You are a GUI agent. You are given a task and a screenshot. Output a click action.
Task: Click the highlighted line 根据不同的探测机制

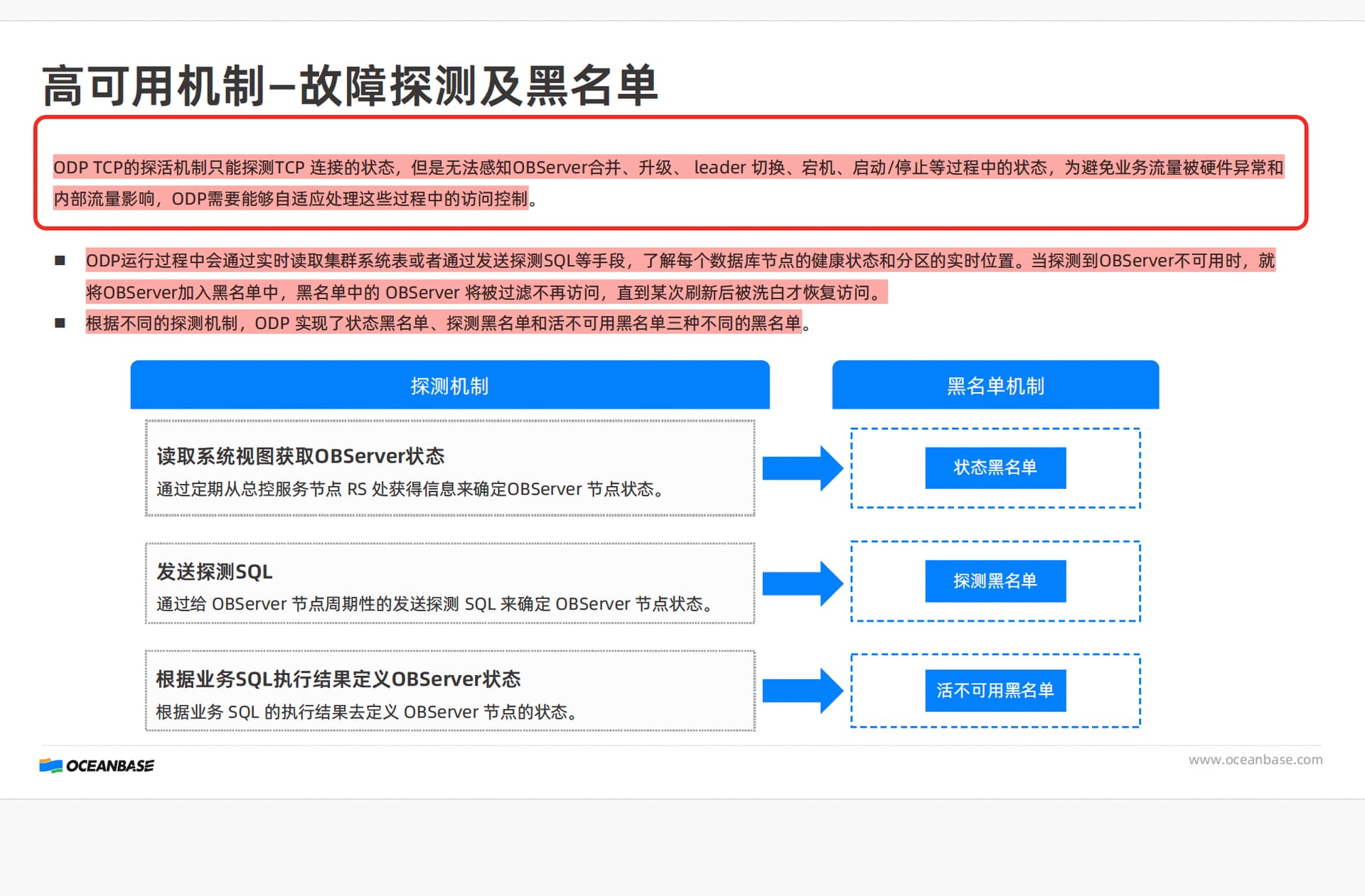[x=443, y=323]
